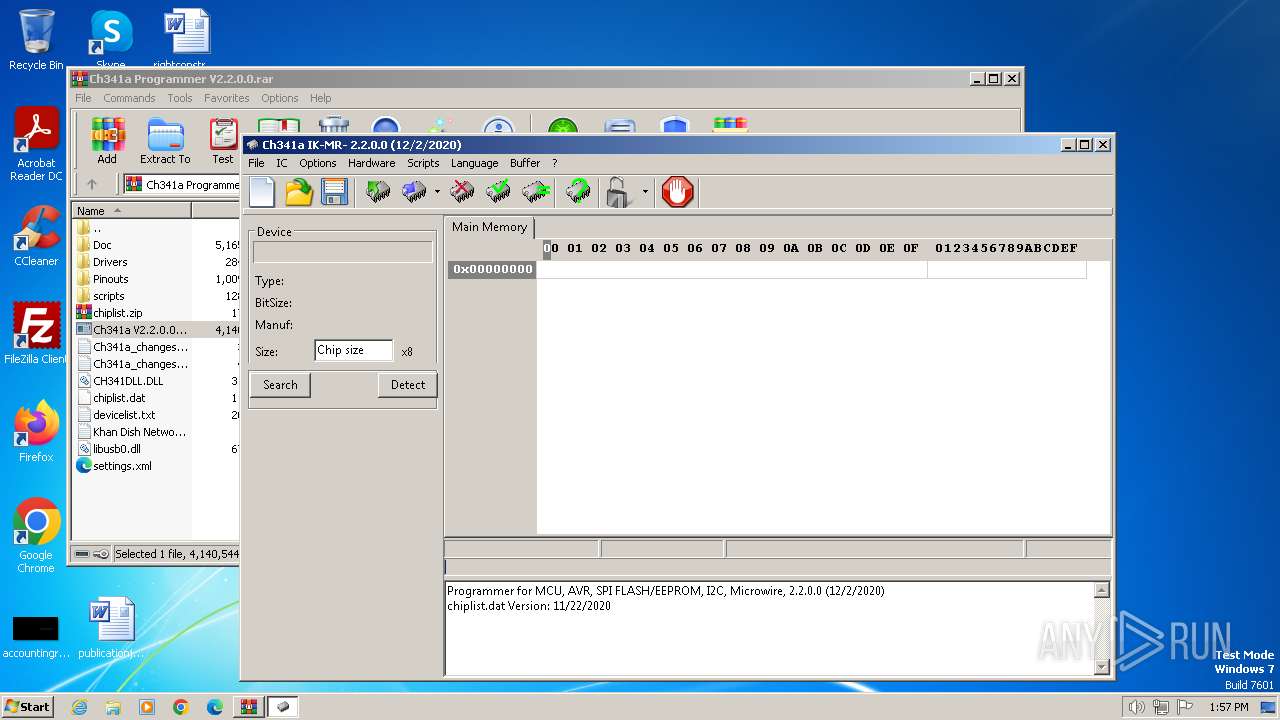The width and height of the screenshot is (1280, 720).
Task: Detect chip using the green question-mark chip icon
Action: pyautogui.click(x=578, y=192)
